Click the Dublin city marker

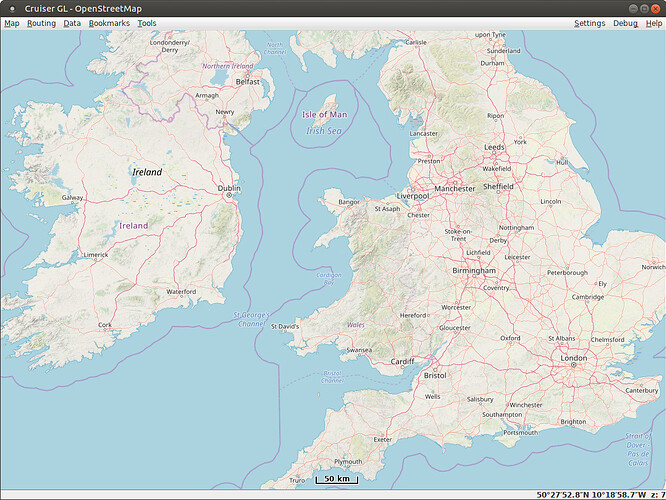coord(229,195)
